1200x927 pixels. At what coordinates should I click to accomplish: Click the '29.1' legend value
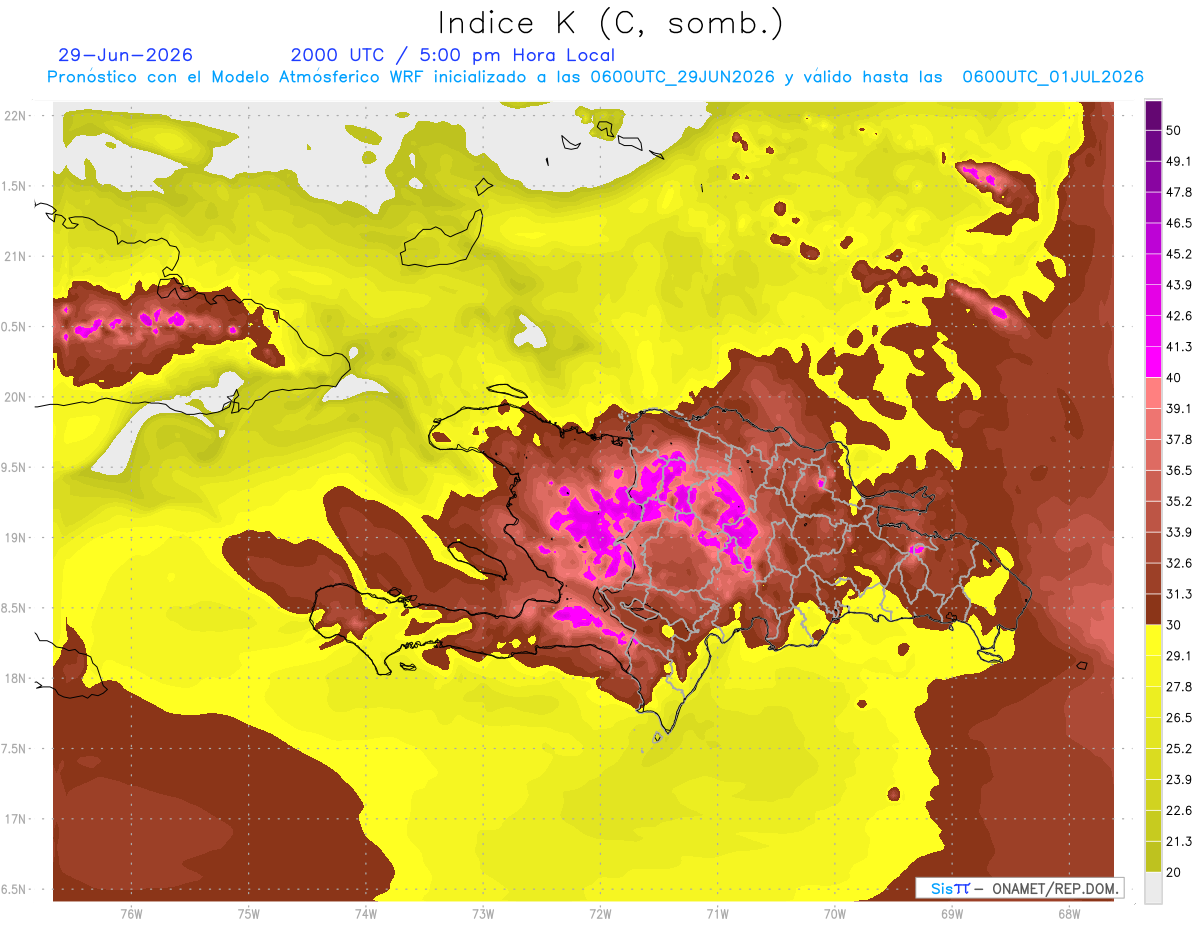[1179, 656]
